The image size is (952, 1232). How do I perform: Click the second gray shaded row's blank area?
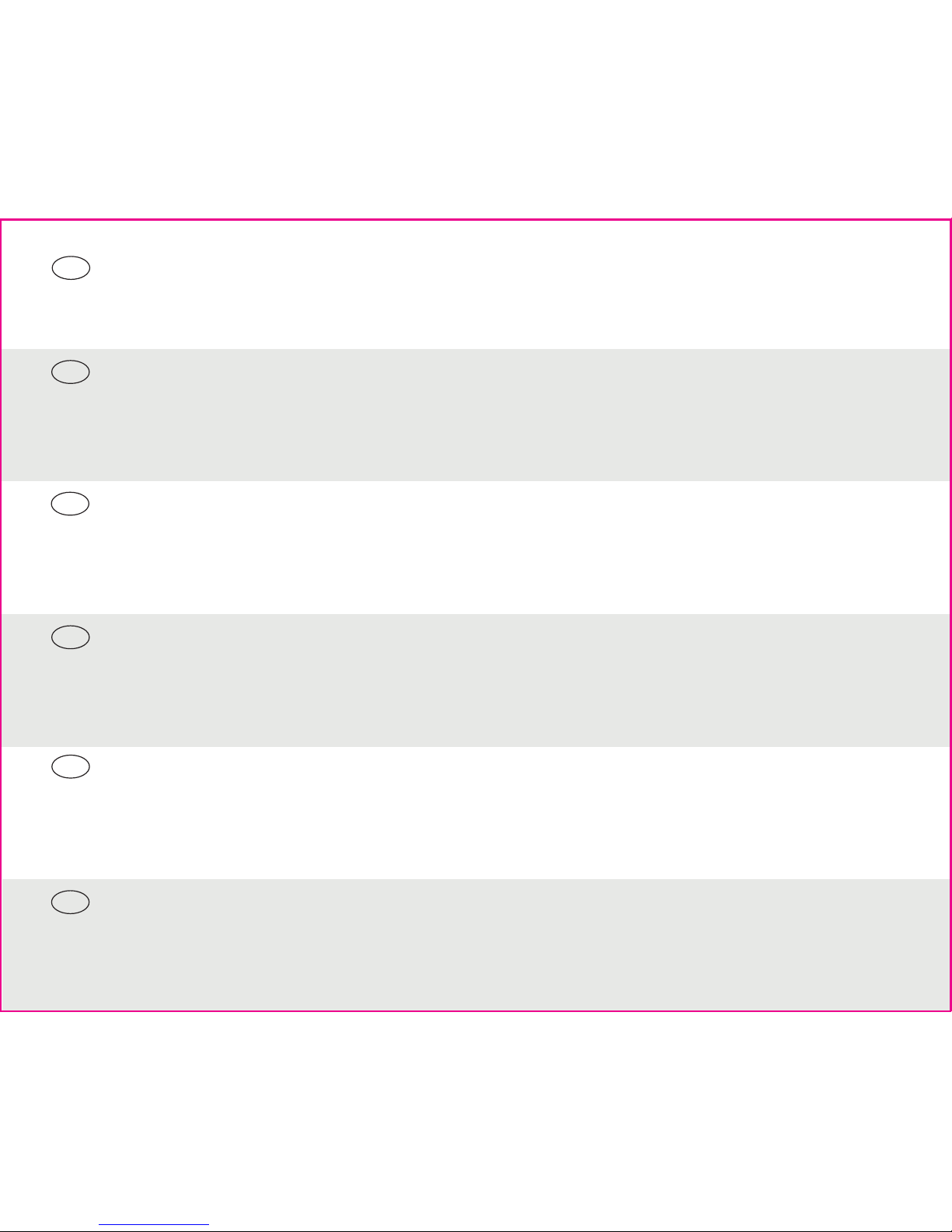(476, 680)
